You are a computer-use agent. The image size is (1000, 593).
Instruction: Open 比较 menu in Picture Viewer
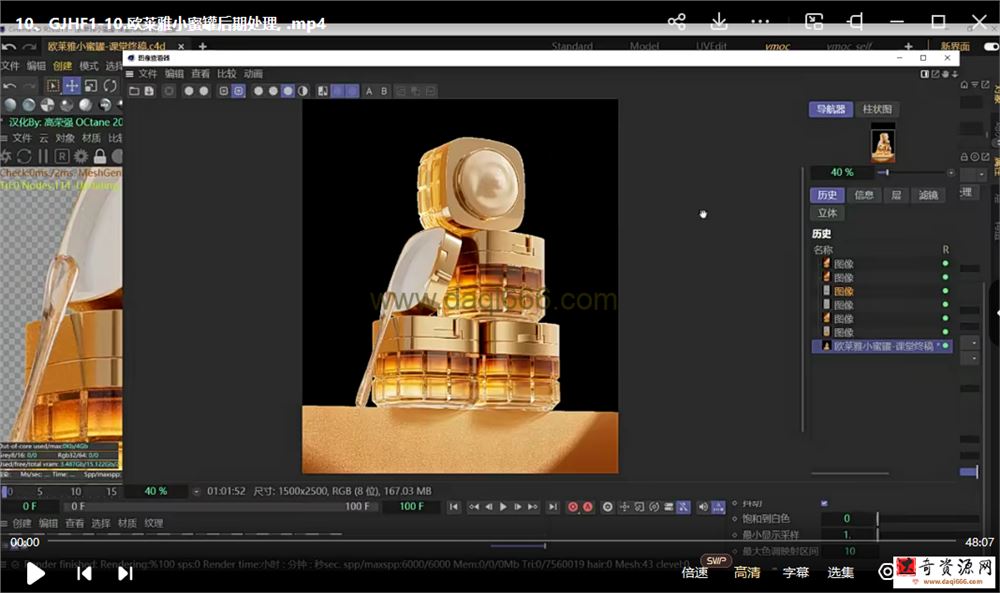[x=226, y=74]
